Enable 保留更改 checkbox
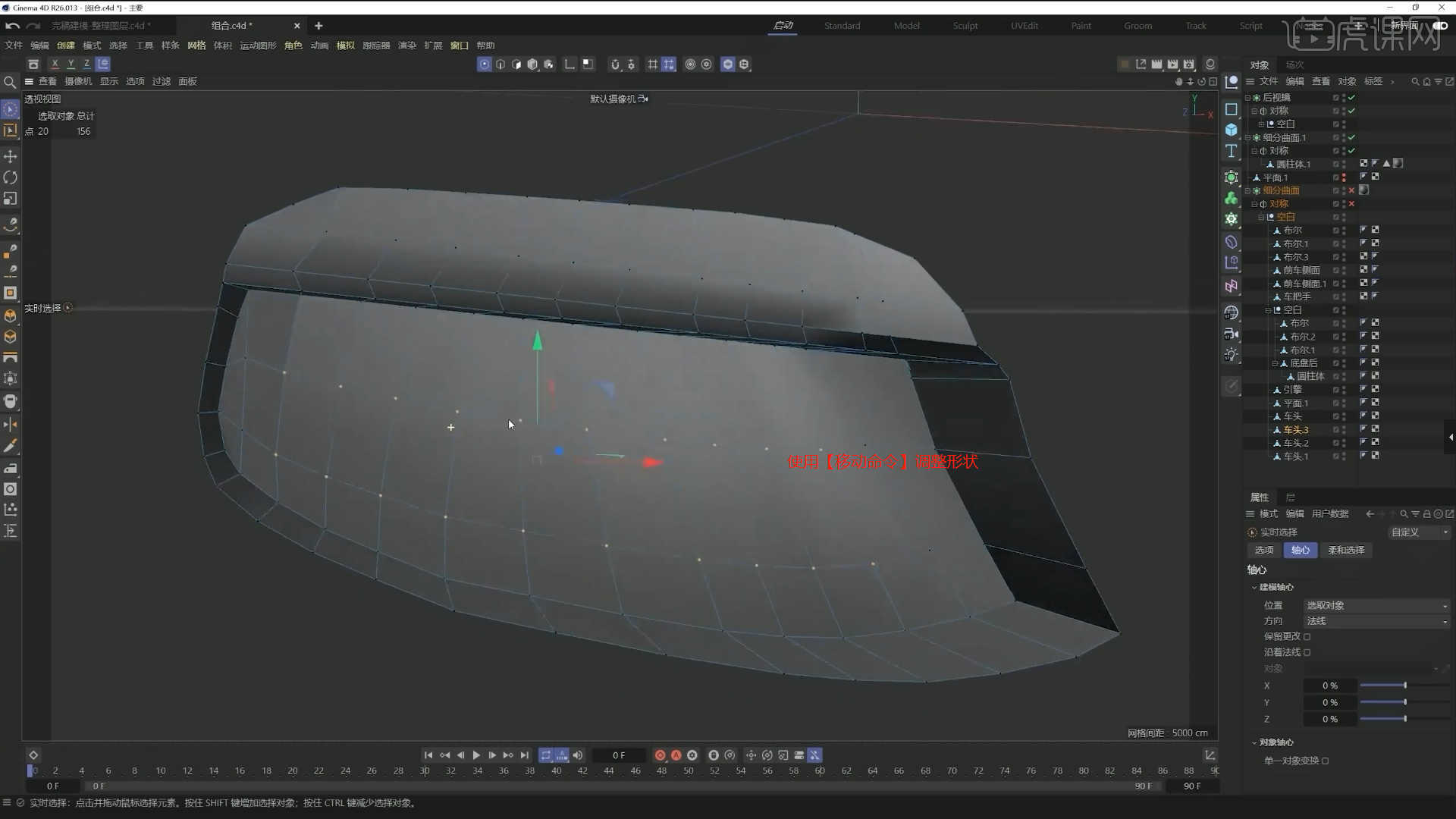The width and height of the screenshot is (1456, 819). [x=1307, y=637]
